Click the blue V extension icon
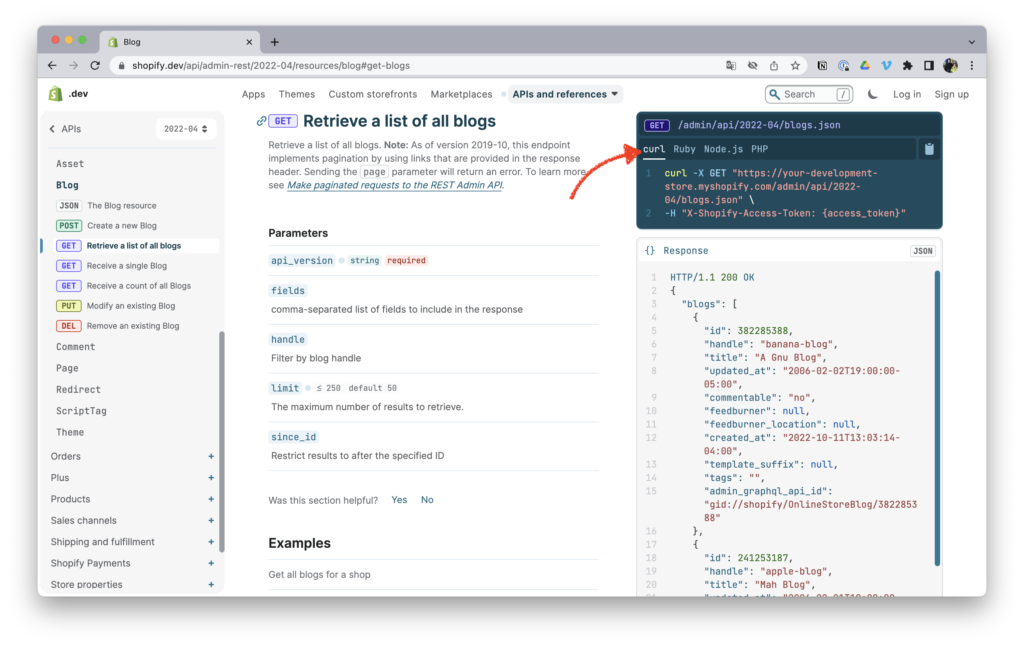Image resolution: width=1024 pixels, height=646 pixels. tap(886, 65)
